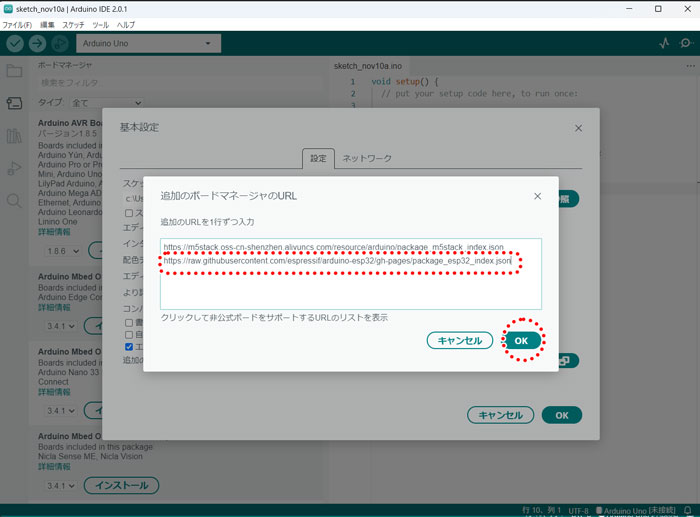Open version dropdown showing 1.8.6
700x517 pixels.
63,251
